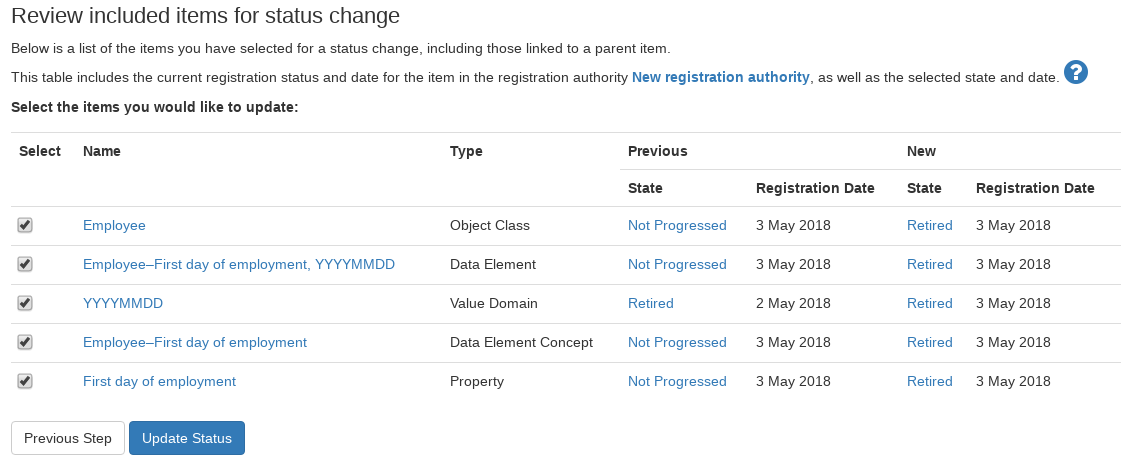
Task: Click new Retired state in Employee row
Action: pyautogui.click(x=929, y=225)
